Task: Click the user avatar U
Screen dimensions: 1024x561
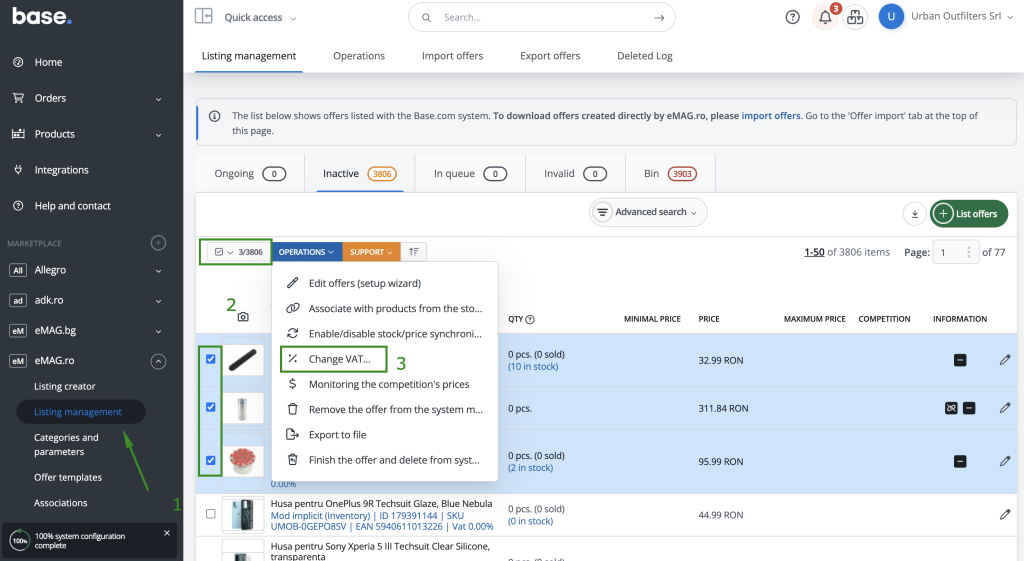Action: (x=891, y=16)
